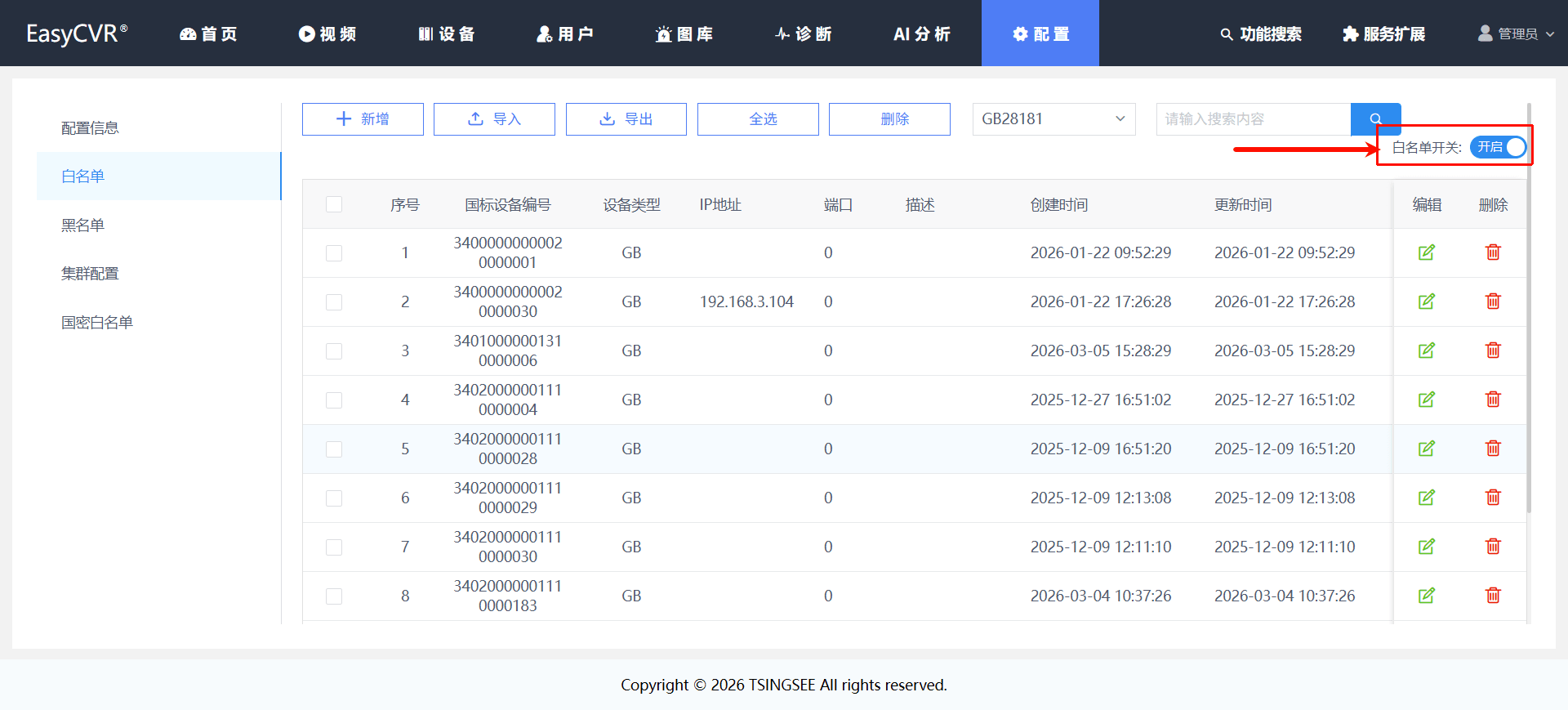Click the edit icon for row 7

(1426, 547)
